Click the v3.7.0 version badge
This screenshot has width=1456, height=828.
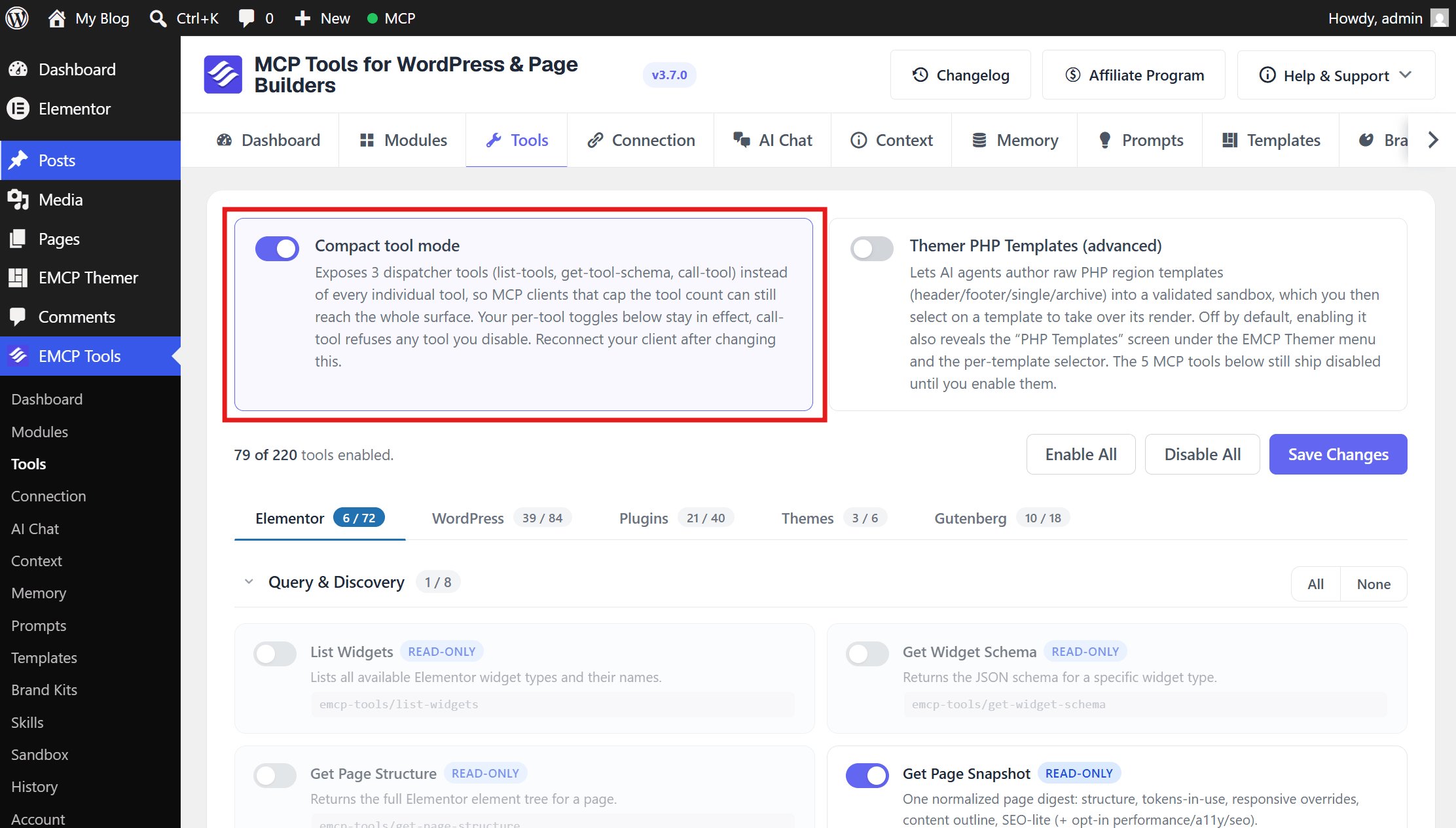pos(669,75)
